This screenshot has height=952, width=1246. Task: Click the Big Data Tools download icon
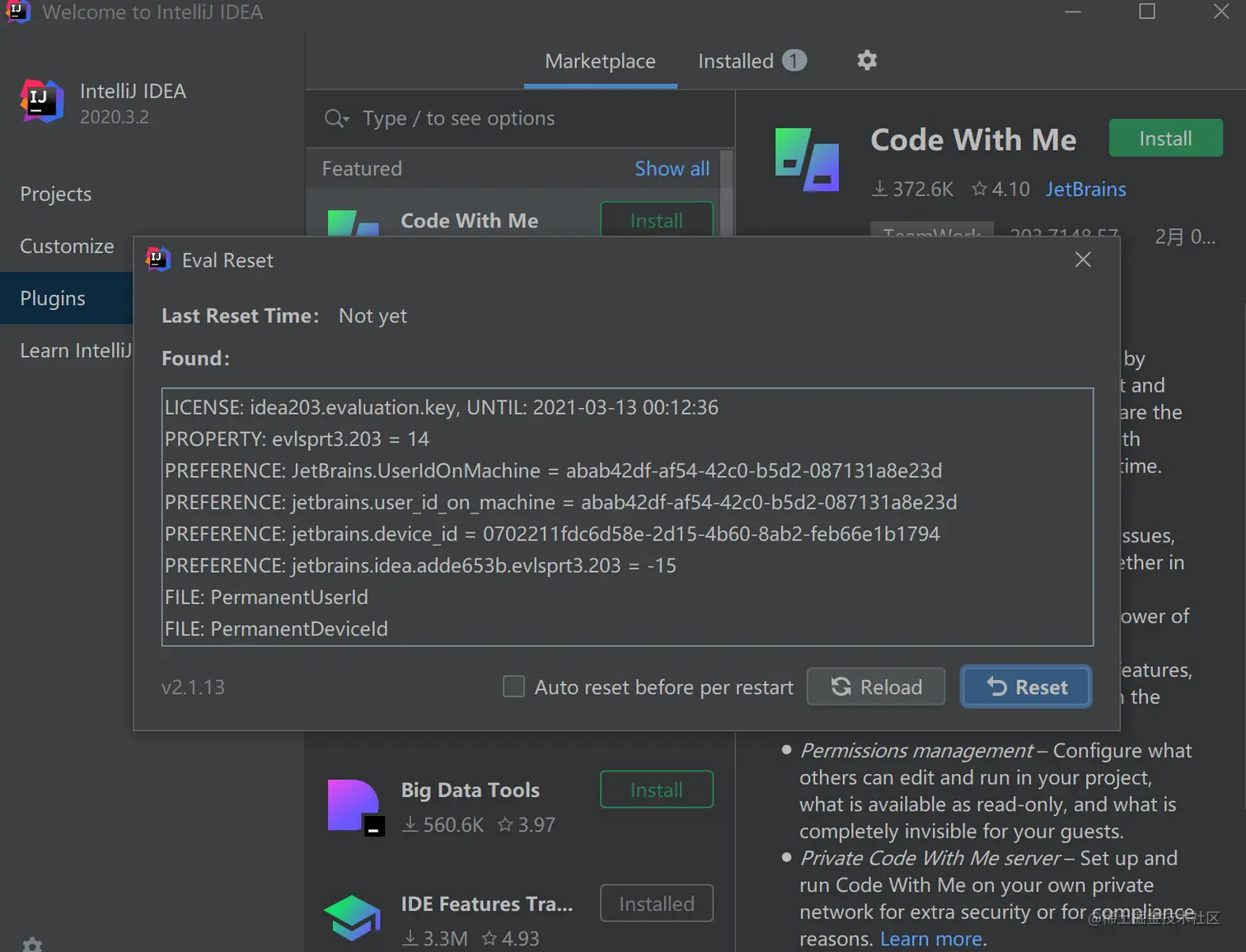[x=410, y=824]
